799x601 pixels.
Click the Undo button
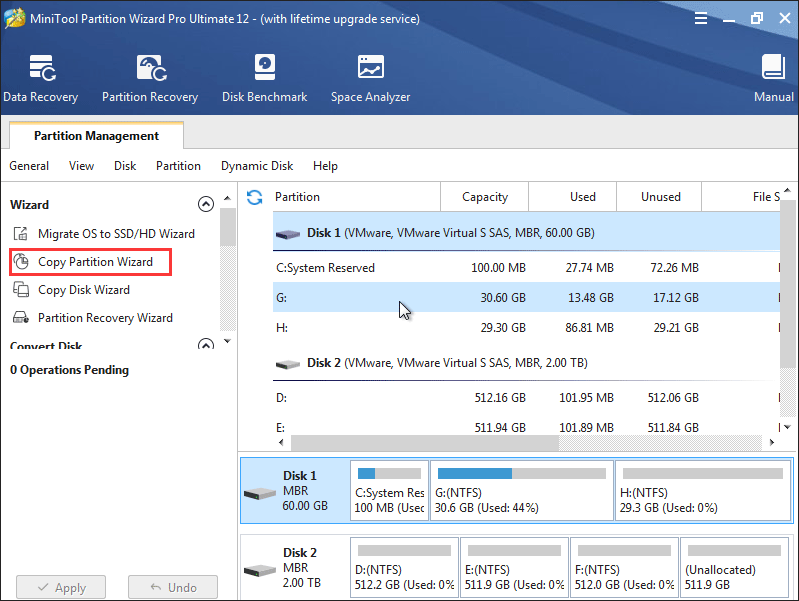tap(173, 587)
